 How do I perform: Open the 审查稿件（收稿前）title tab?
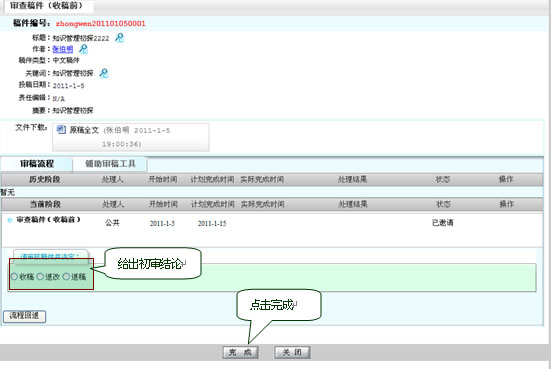[46, 6]
